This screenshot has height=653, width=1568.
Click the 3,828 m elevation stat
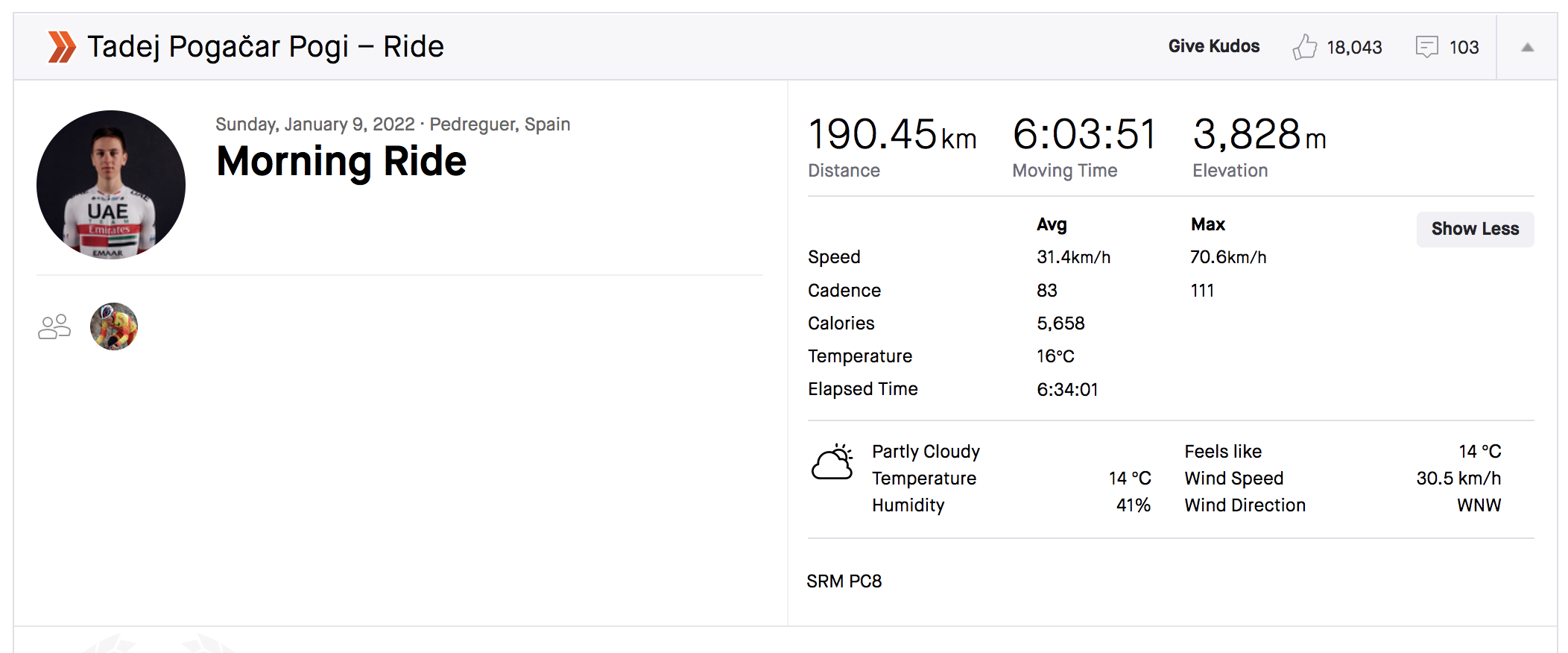[1259, 135]
